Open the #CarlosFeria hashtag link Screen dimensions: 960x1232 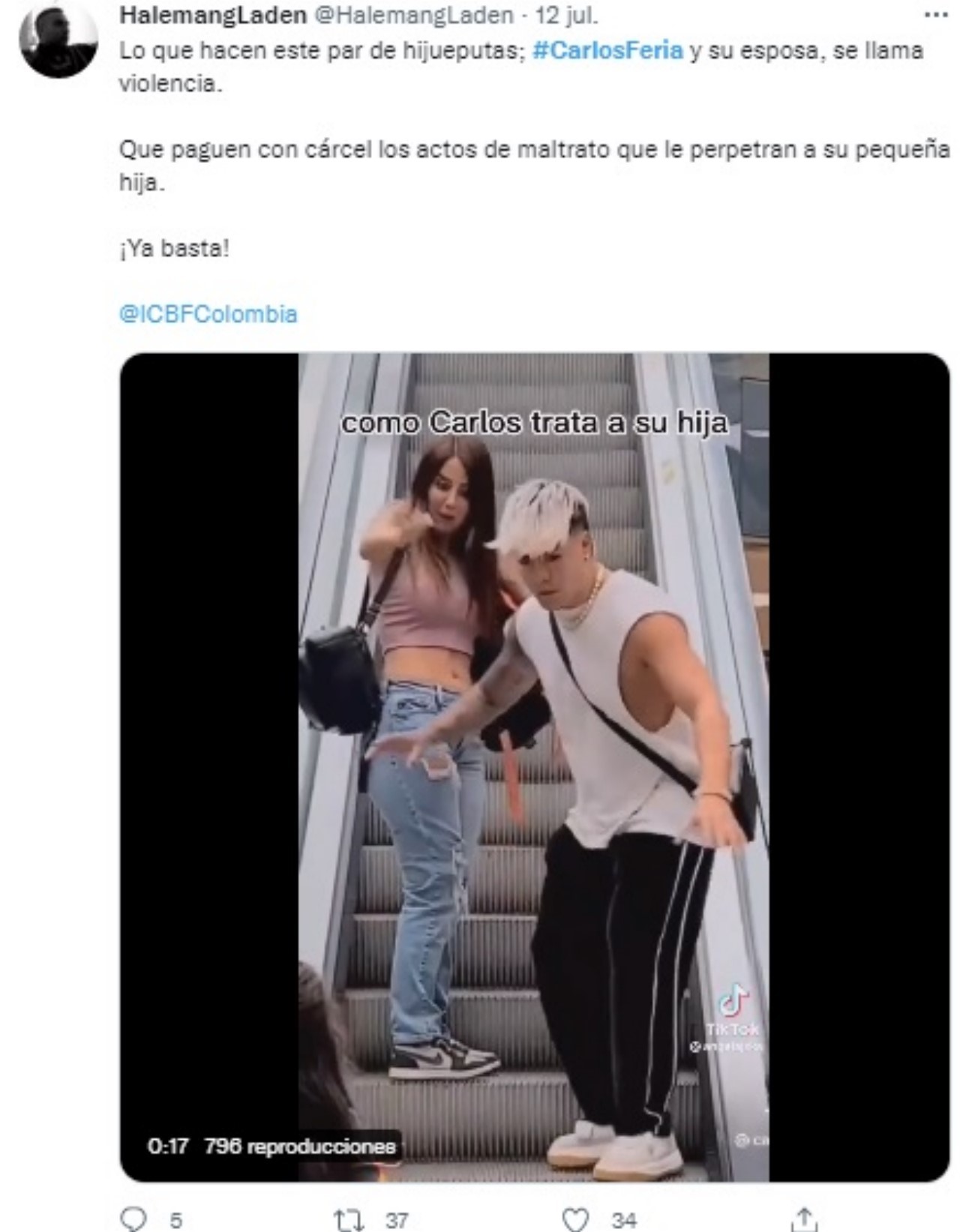click(x=607, y=50)
